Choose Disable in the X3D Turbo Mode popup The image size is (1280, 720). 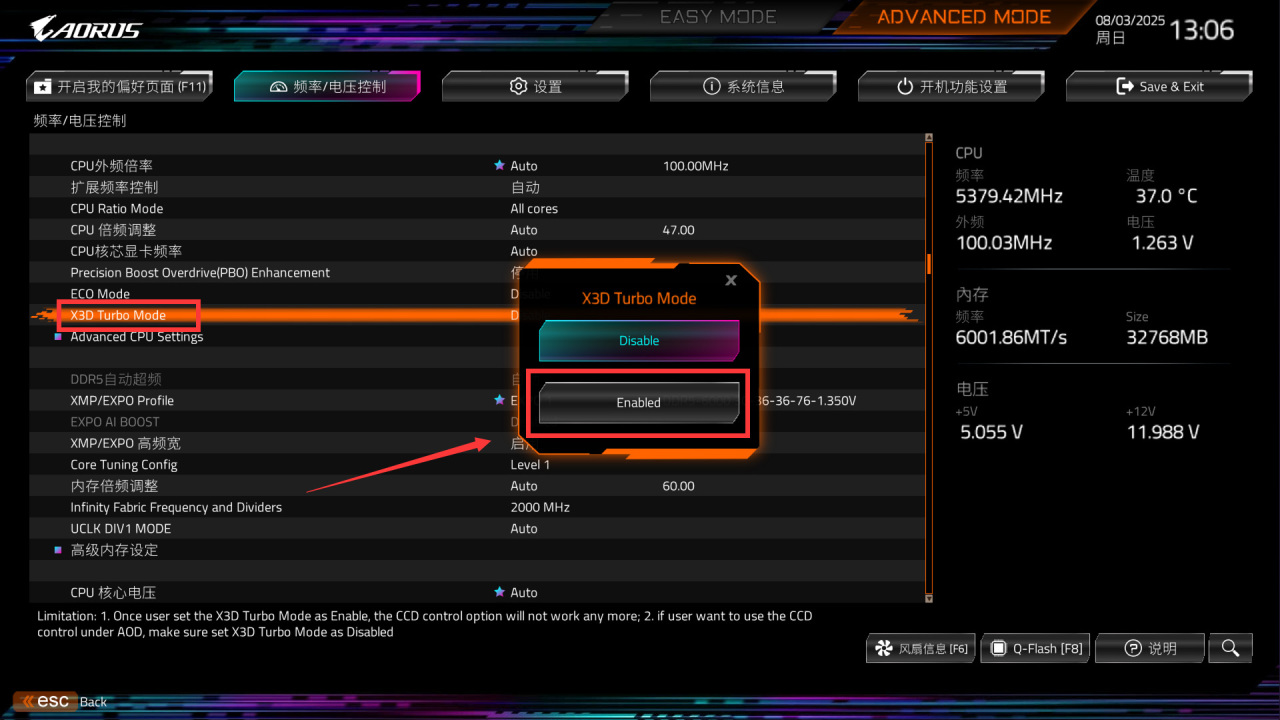(639, 341)
